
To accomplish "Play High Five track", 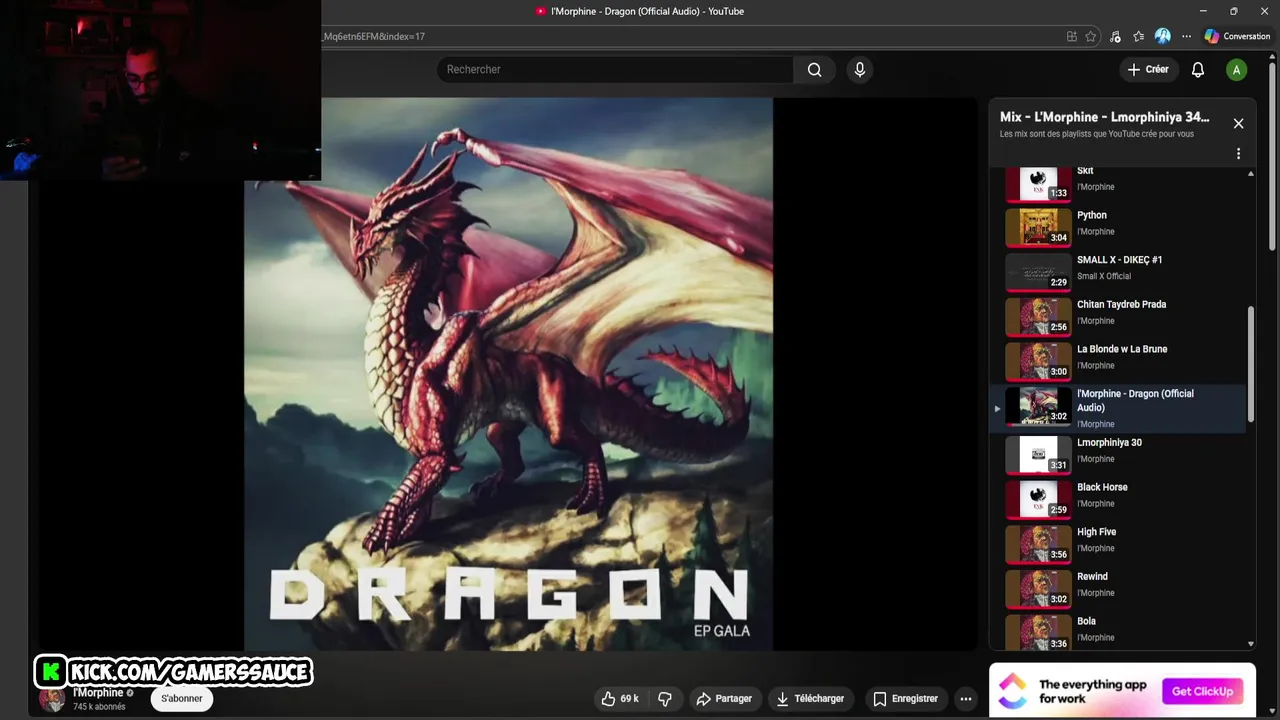I will click(x=1118, y=544).
